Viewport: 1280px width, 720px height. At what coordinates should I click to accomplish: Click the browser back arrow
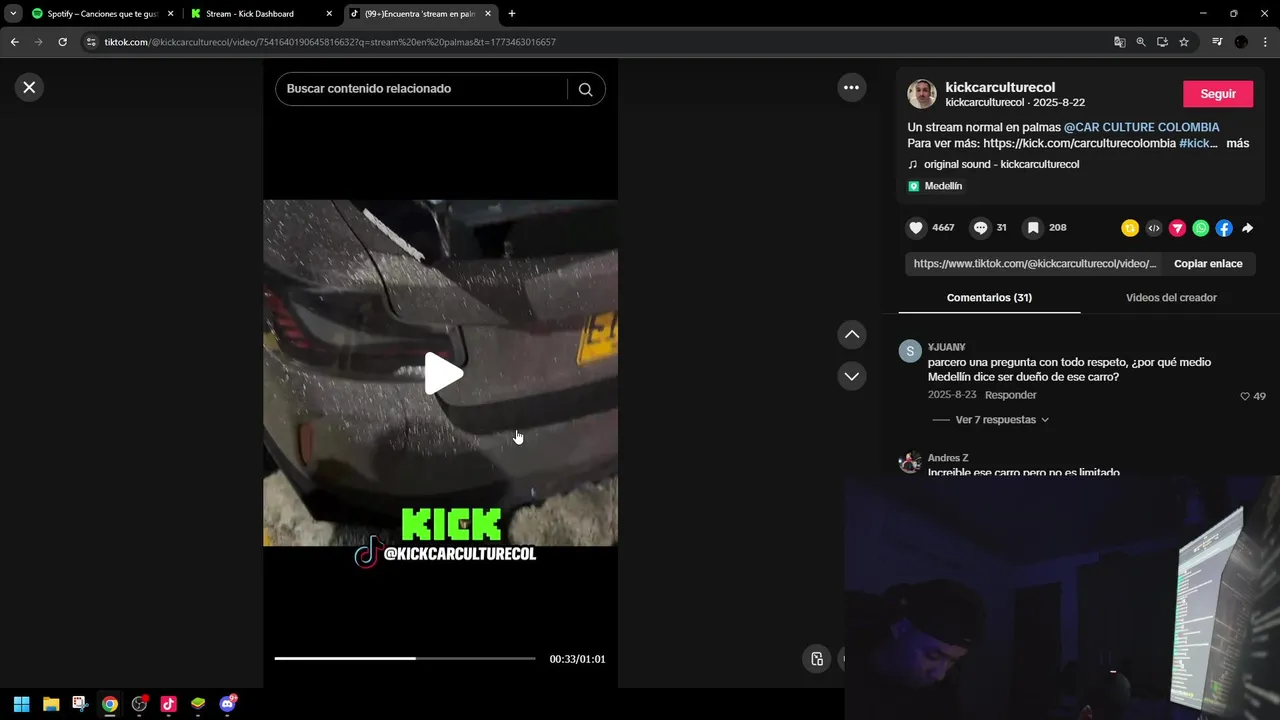pyautogui.click(x=14, y=42)
